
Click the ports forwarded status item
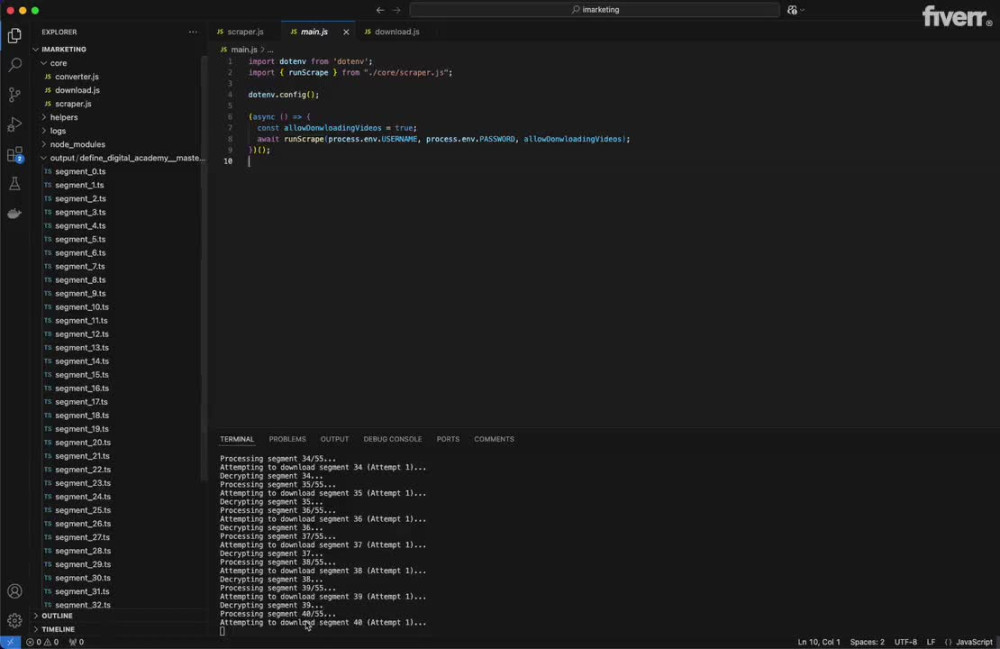point(77,642)
